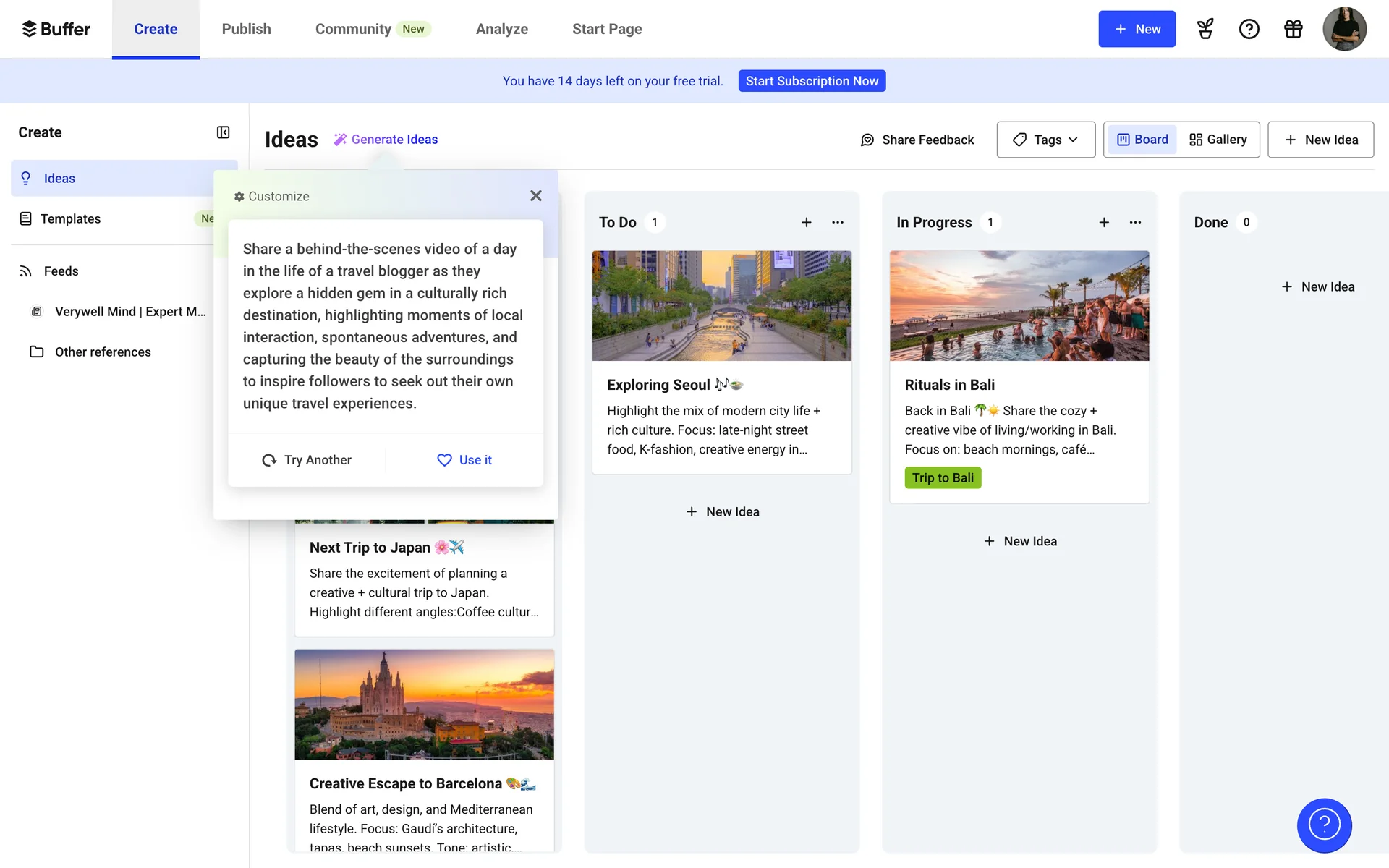Close the generated idea popup
Image resolution: width=1389 pixels, height=868 pixels.
click(x=535, y=196)
